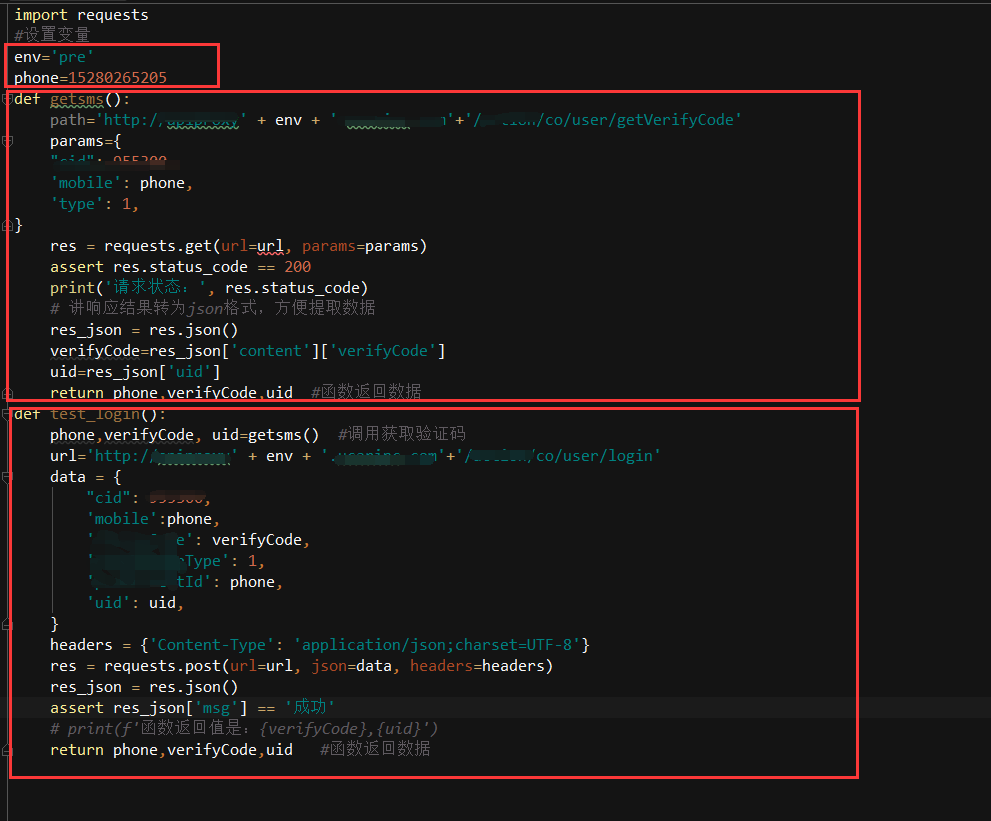
Task: Click "cid" key in the data dict
Action: [x=109, y=498]
